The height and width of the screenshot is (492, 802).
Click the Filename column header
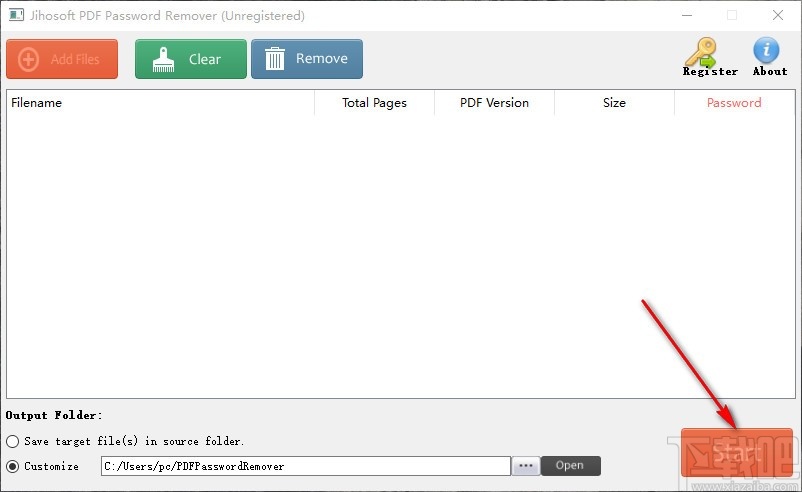coord(161,103)
